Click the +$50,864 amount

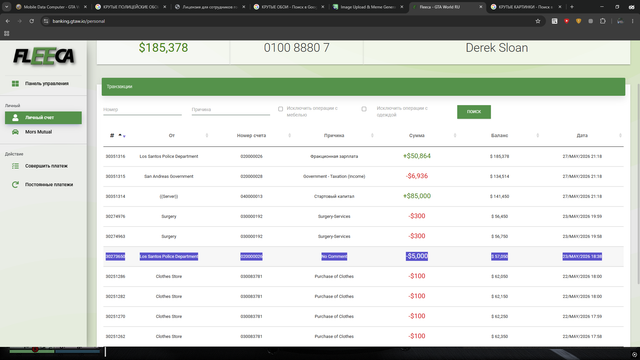tap(417, 156)
